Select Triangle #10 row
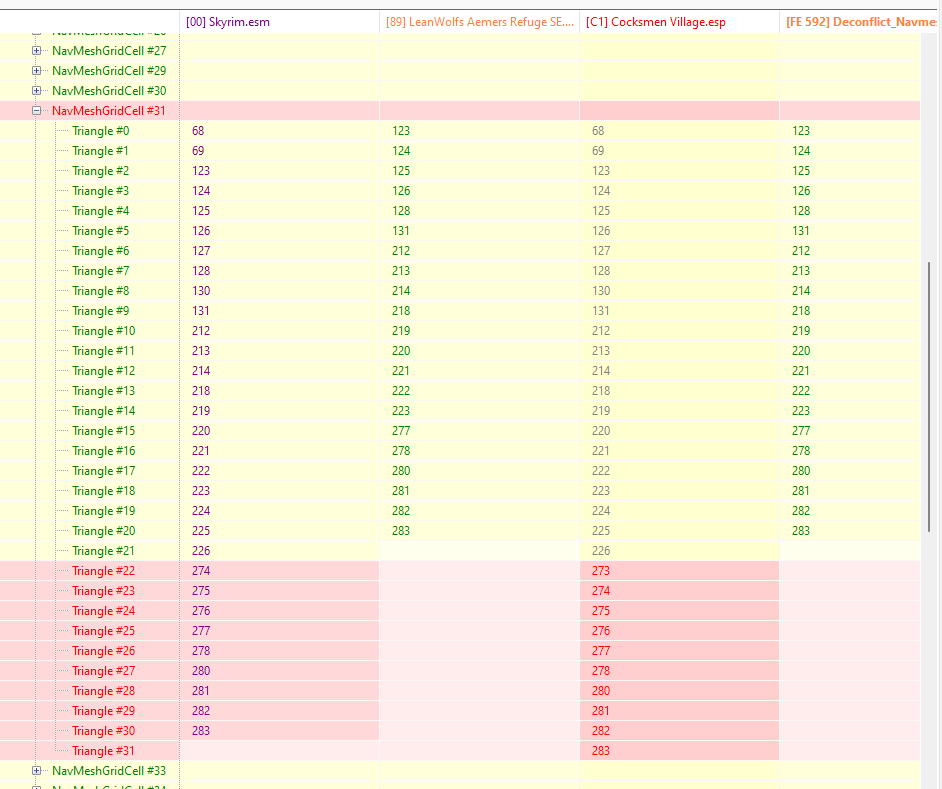Image resolution: width=942 pixels, height=789 pixels. pyautogui.click(x=460, y=331)
